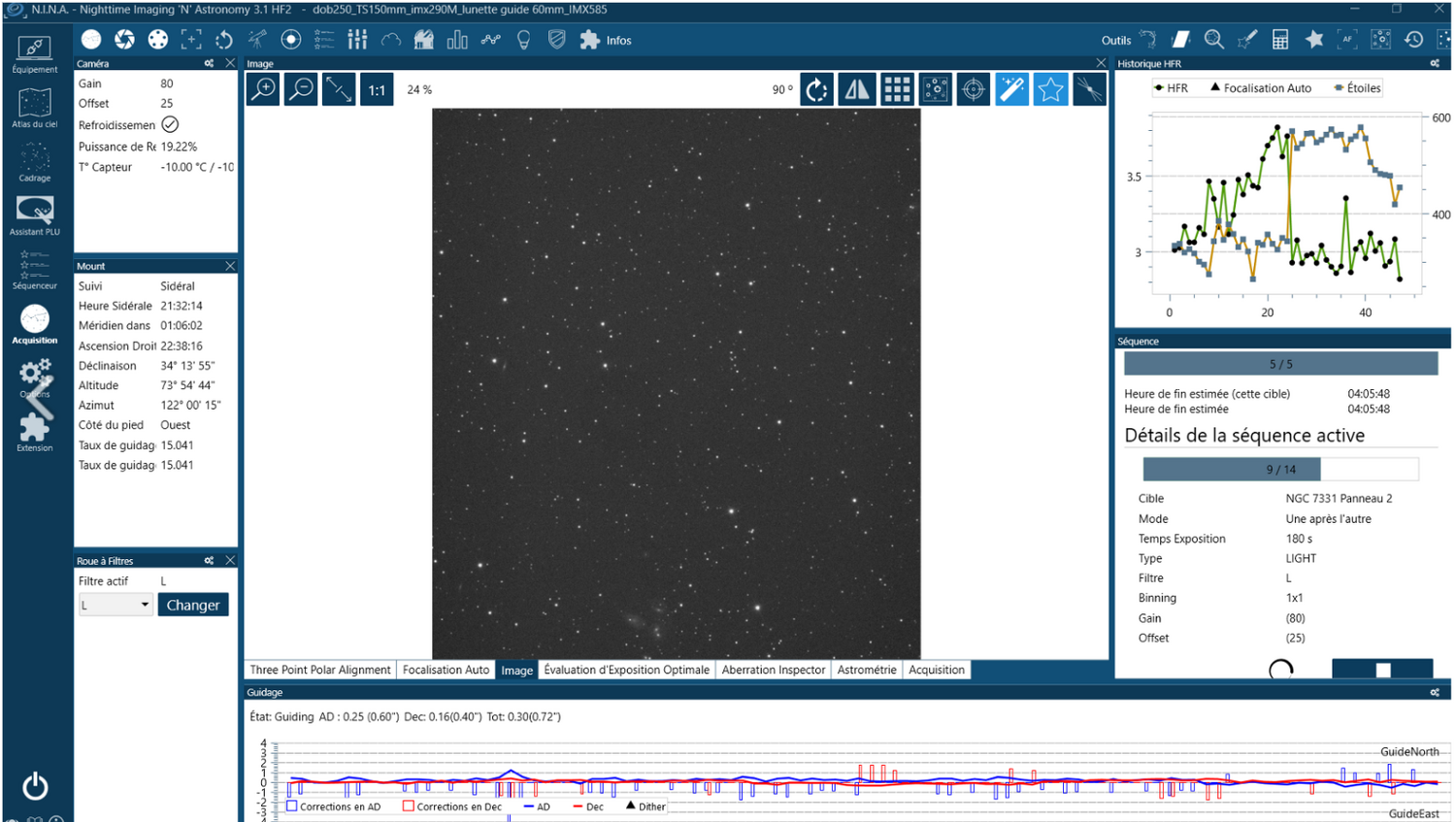The image size is (1456, 822).
Task: Switch to the Aberration Inspector tab
Action: click(774, 670)
